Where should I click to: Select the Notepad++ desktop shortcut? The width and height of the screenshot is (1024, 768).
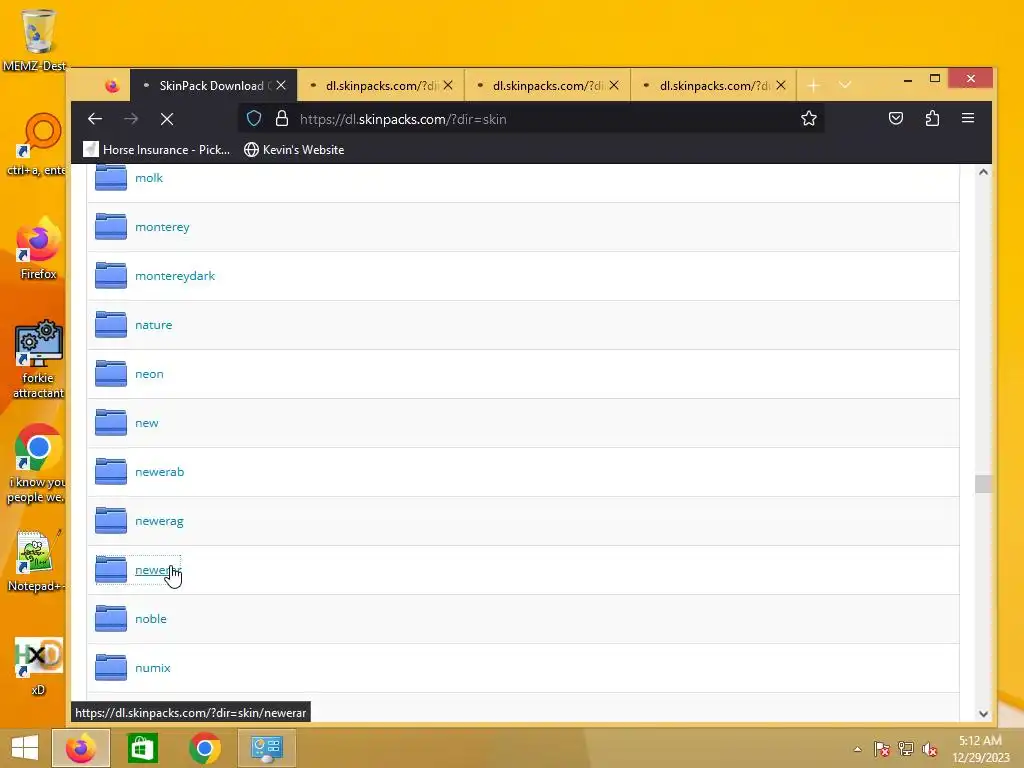37,560
